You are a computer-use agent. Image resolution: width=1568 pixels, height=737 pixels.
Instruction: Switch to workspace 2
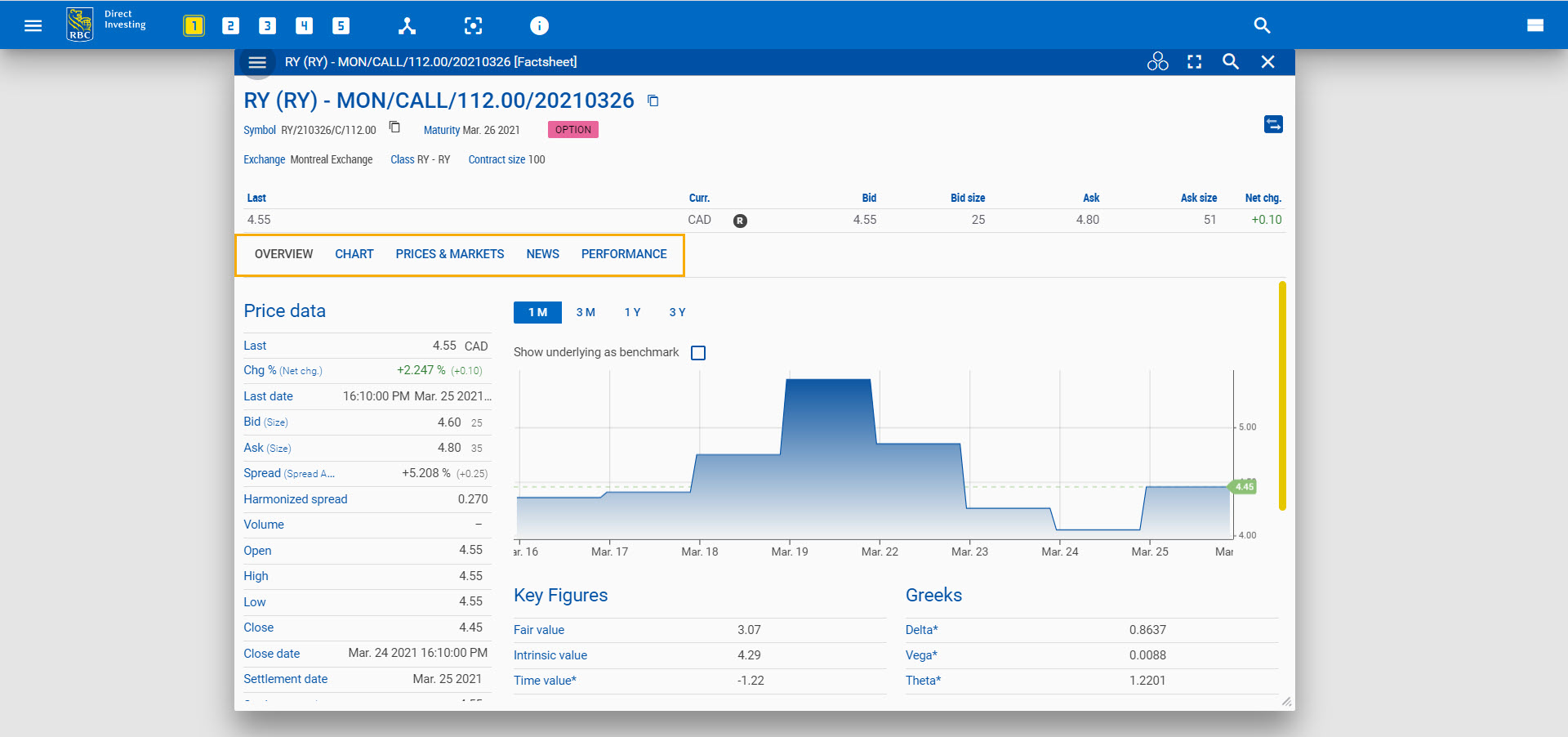click(230, 25)
